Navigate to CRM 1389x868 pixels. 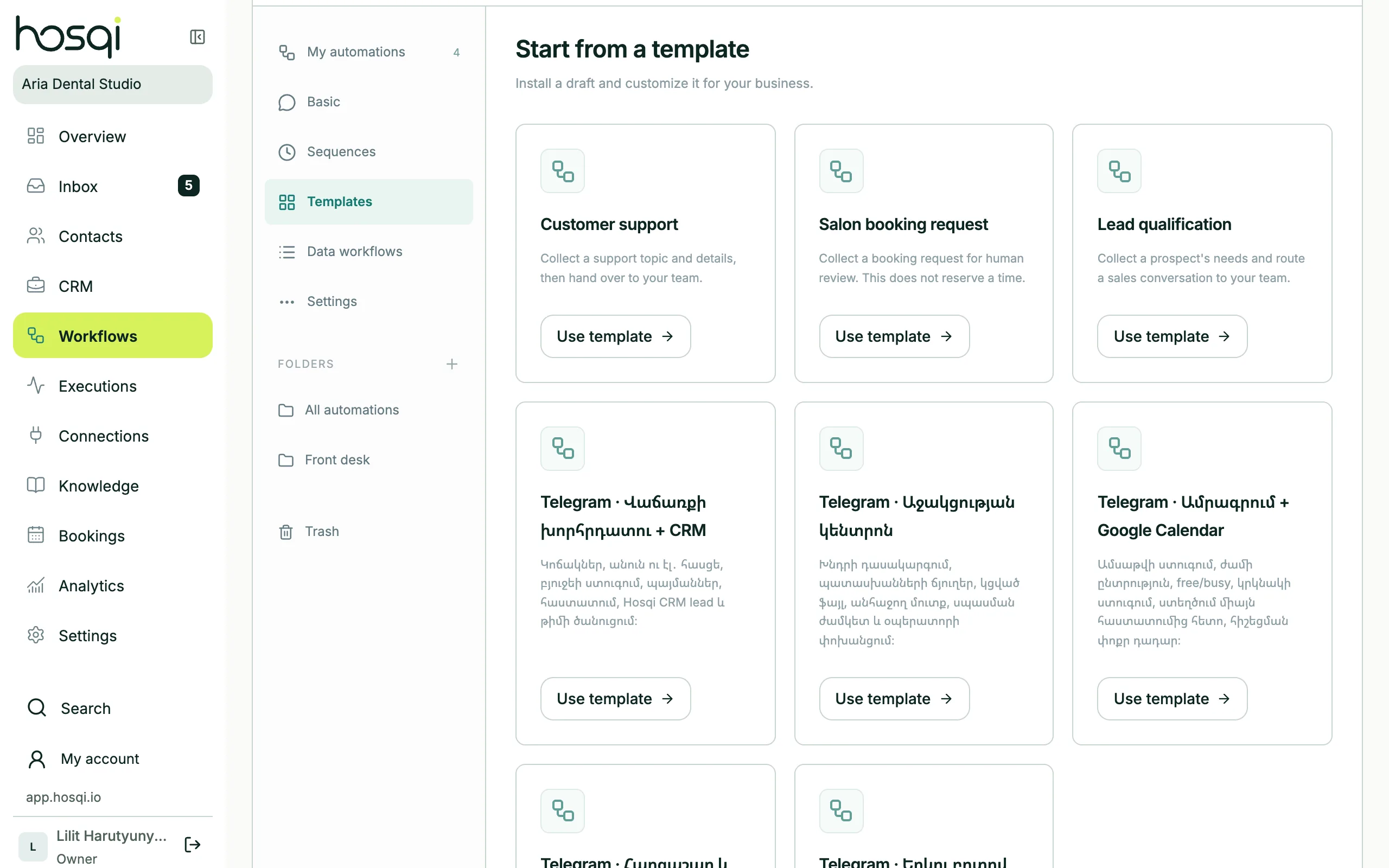pos(112,286)
